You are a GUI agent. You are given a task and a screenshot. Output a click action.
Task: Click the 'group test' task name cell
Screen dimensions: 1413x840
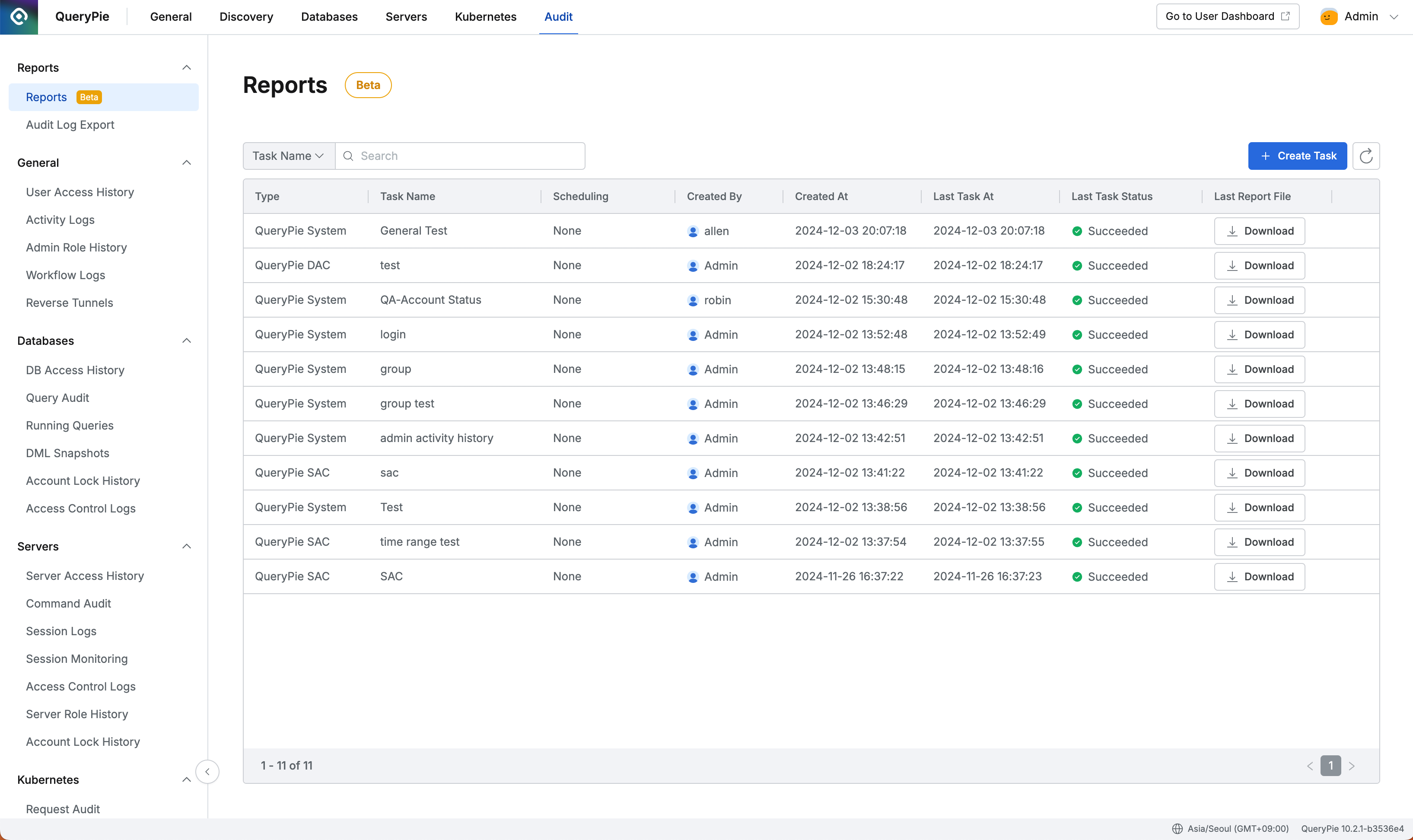point(407,404)
